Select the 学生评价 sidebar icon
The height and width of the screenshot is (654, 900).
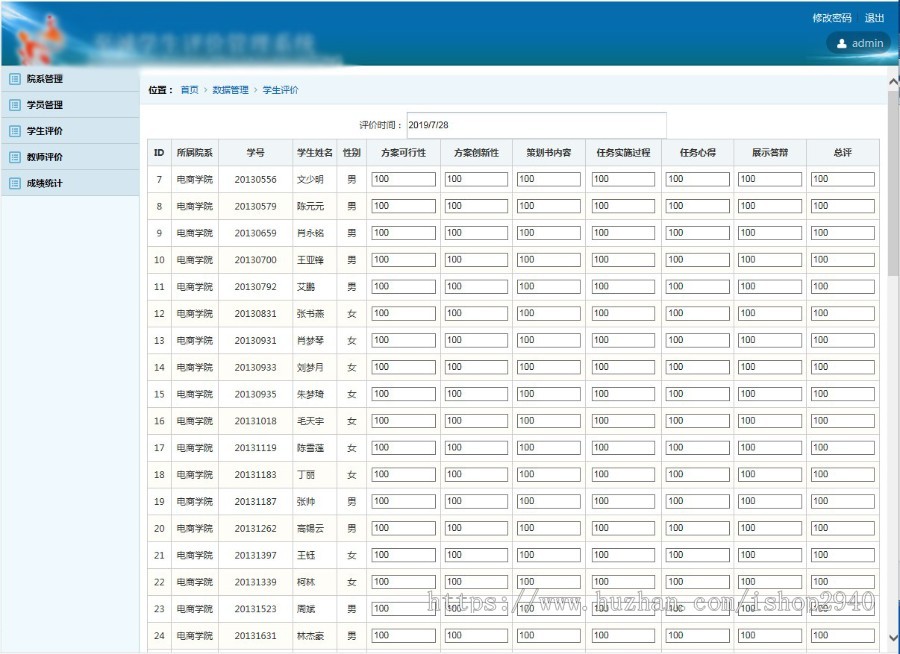tap(13, 130)
